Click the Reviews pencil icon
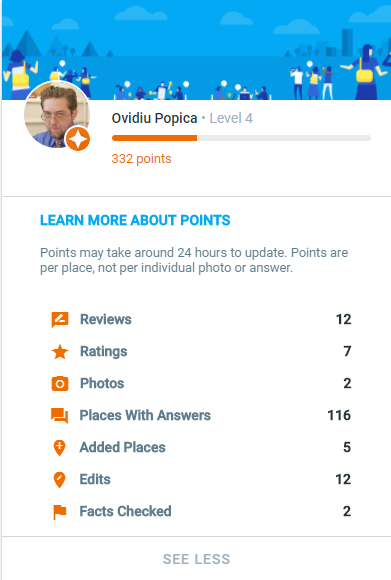Screen dimensions: 391x580 [x=60, y=320]
